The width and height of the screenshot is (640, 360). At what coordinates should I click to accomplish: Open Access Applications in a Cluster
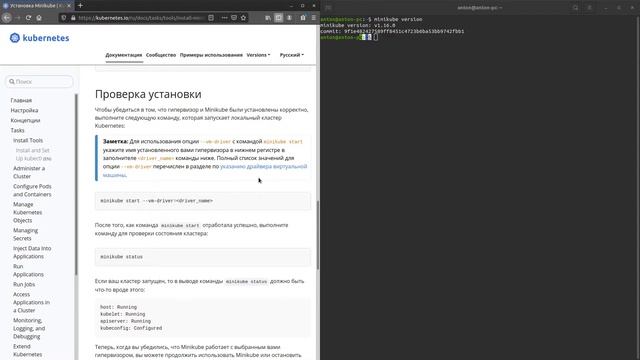click(31, 302)
